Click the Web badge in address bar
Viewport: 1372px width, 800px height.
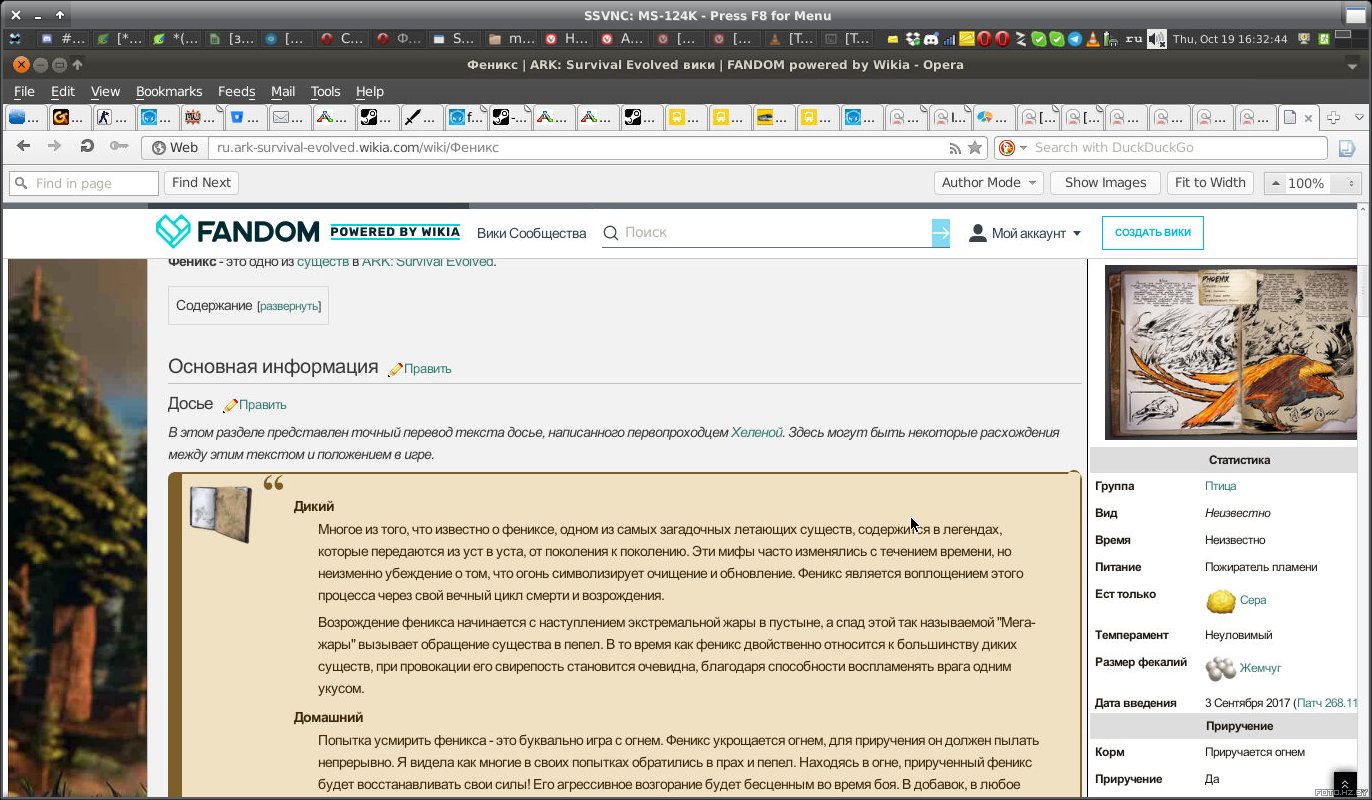point(174,148)
